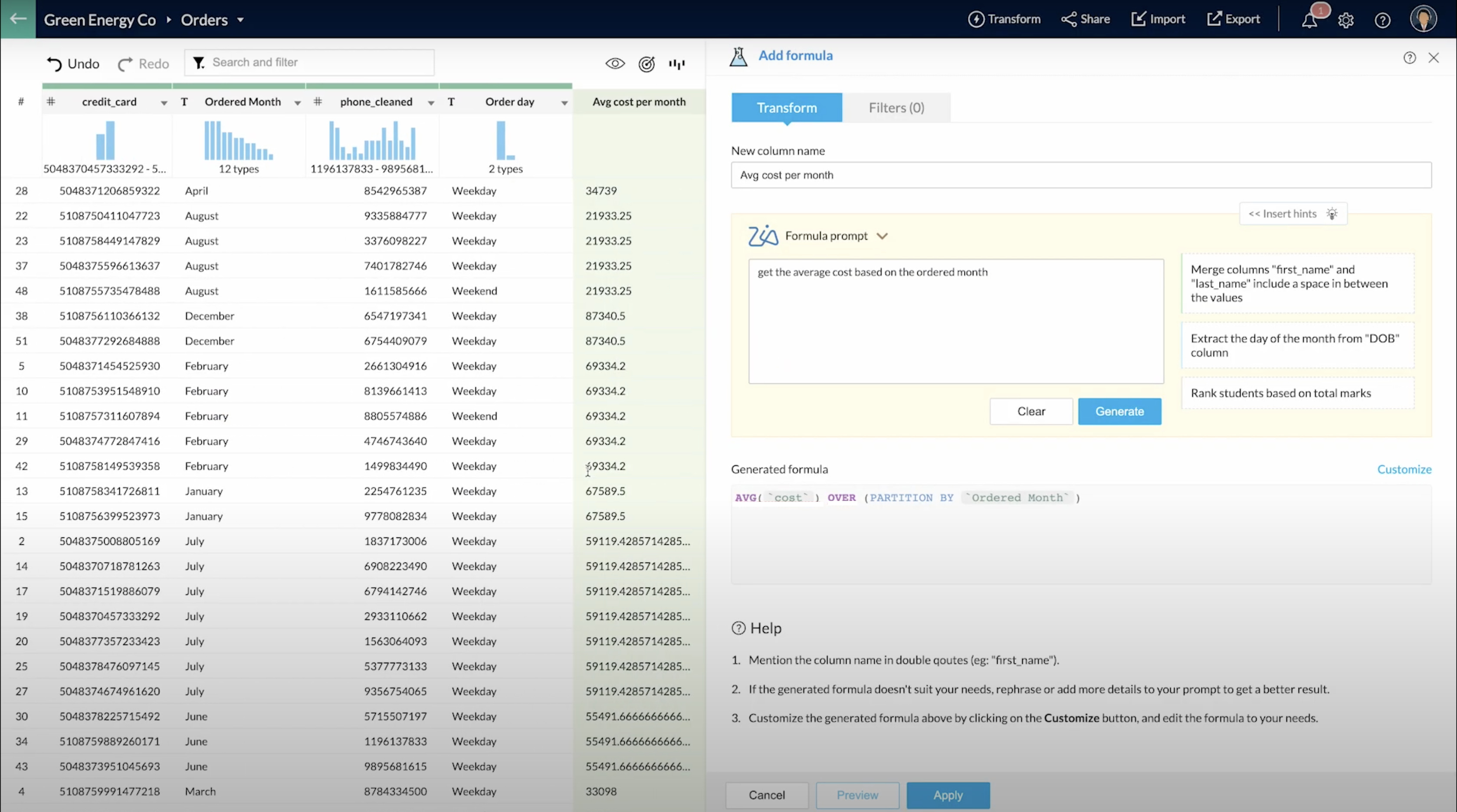This screenshot has height=812, width=1457.
Task: Expand the Formula prompt chevron
Action: [883, 236]
